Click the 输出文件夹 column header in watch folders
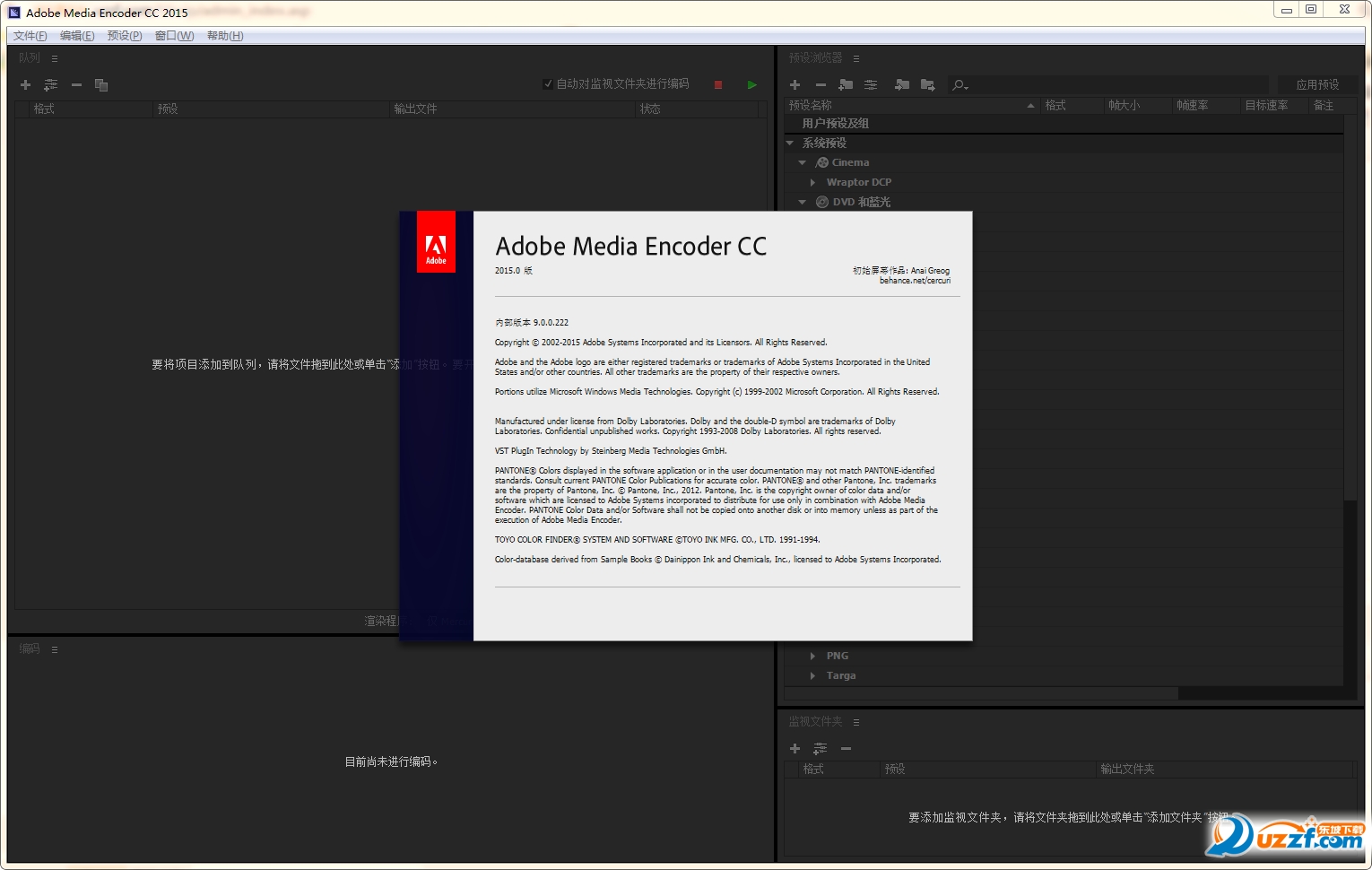1372x870 pixels. tap(1225, 770)
